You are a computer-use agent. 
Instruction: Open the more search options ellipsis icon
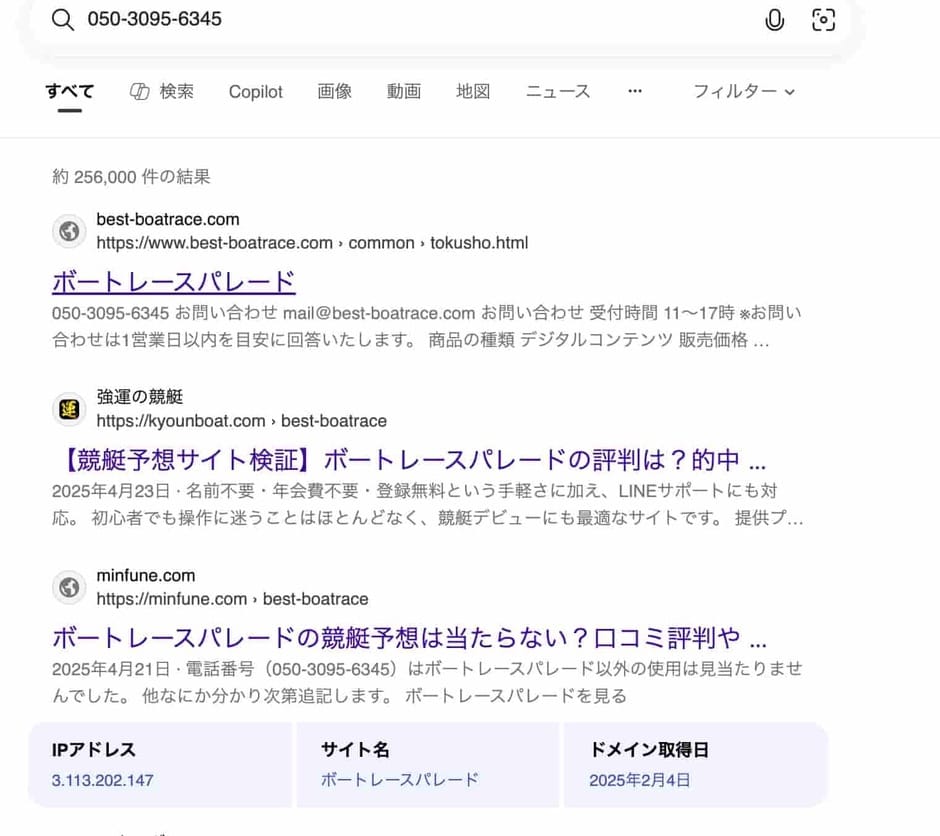coord(635,91)
